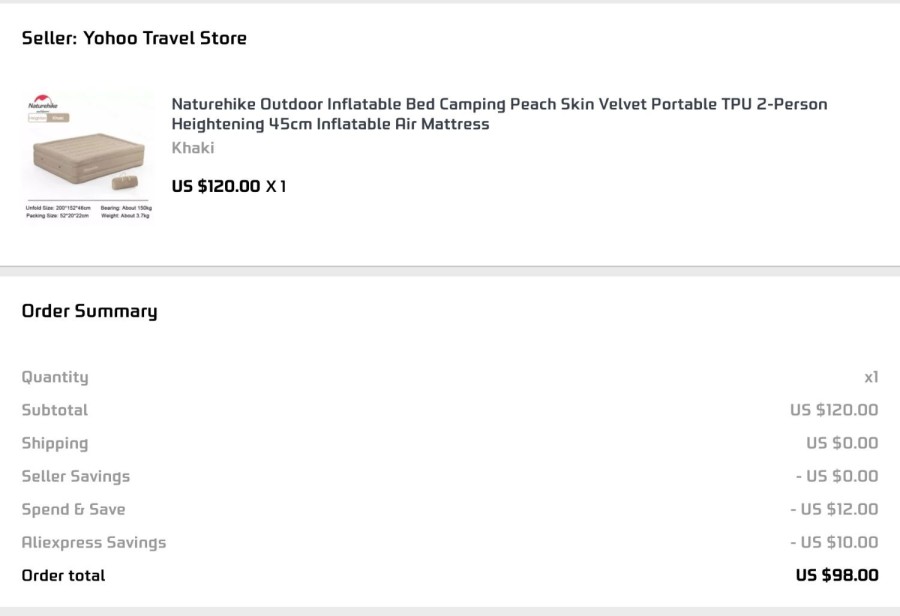Image resolution: width=900 pixels, height=616 pixels.
Task: Select the Aliexpress Savings discount of $10.00
Action: [834, 543]
